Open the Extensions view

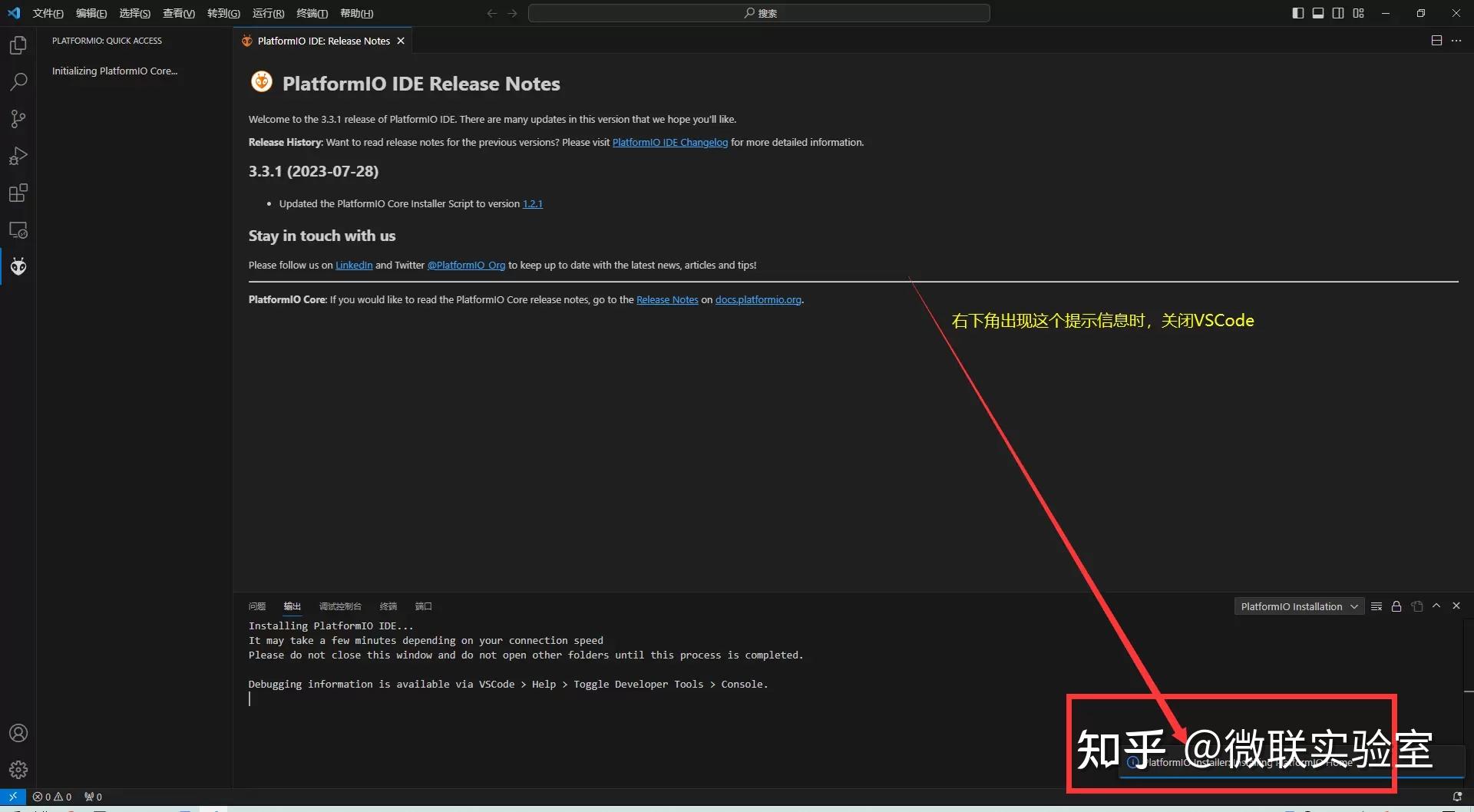point(18,193)
